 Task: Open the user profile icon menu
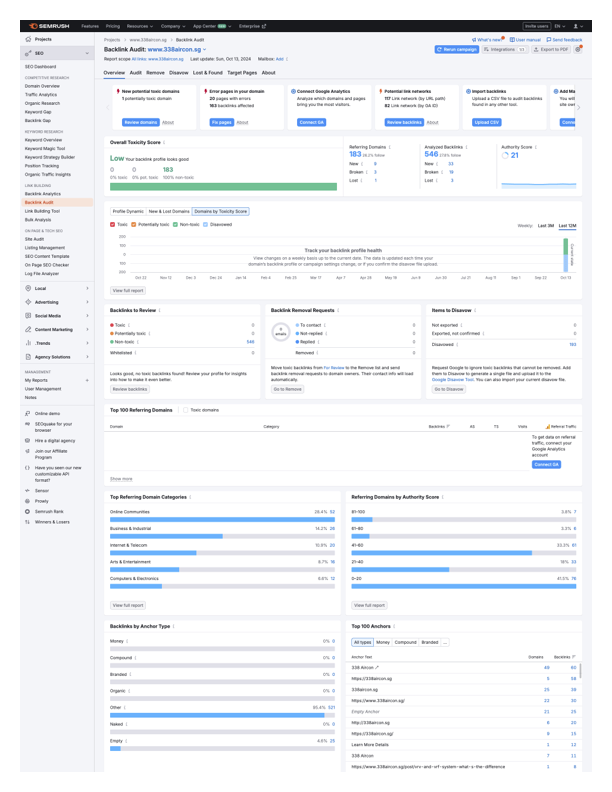tap(579, 25)
